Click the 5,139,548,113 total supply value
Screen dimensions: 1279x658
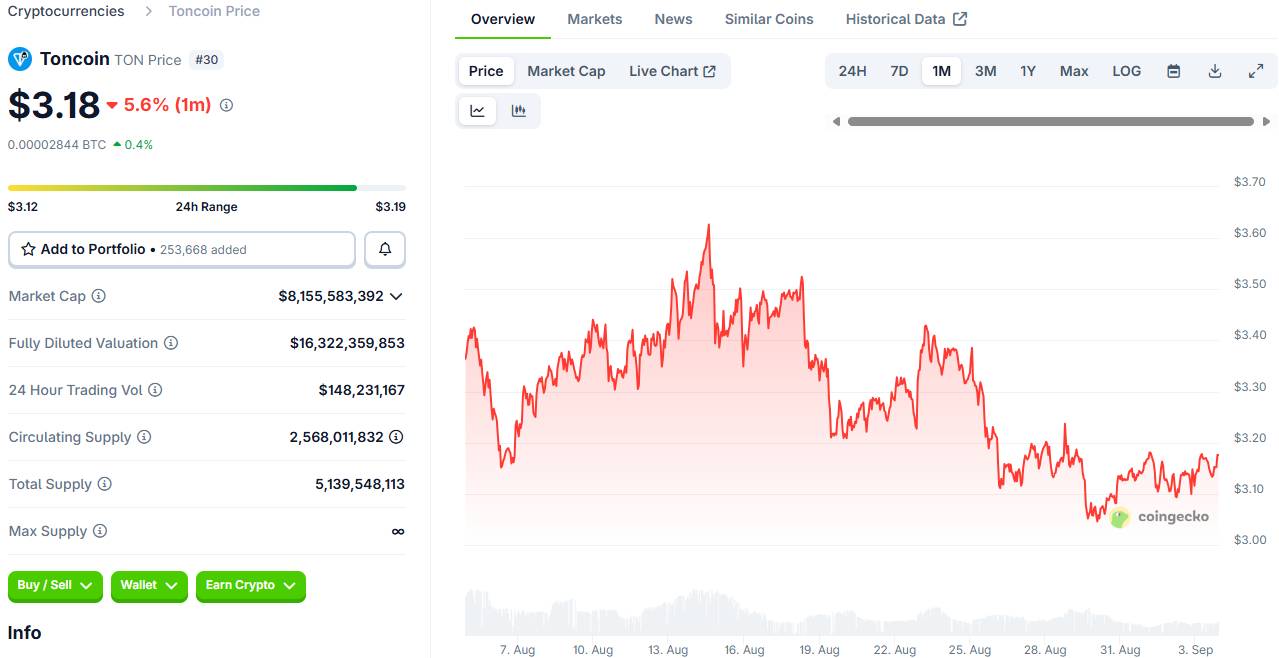coord(360,484)
